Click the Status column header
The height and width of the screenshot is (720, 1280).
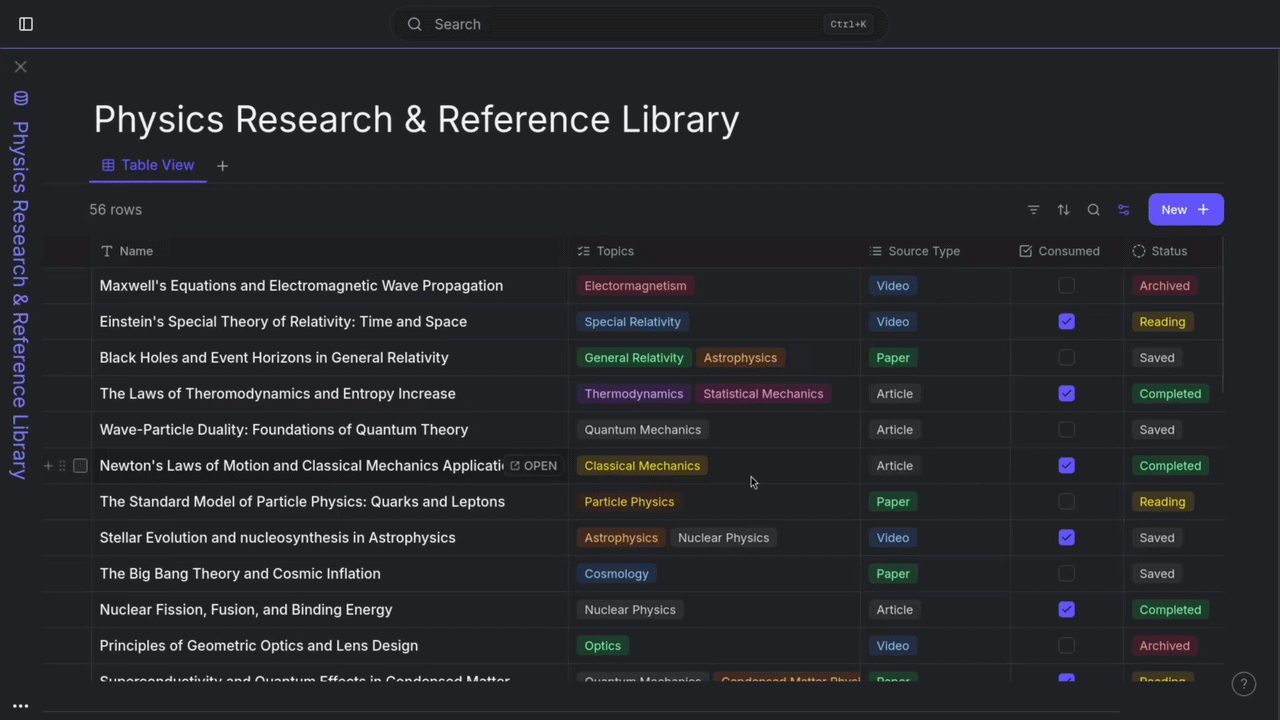tap(1173, 251)
